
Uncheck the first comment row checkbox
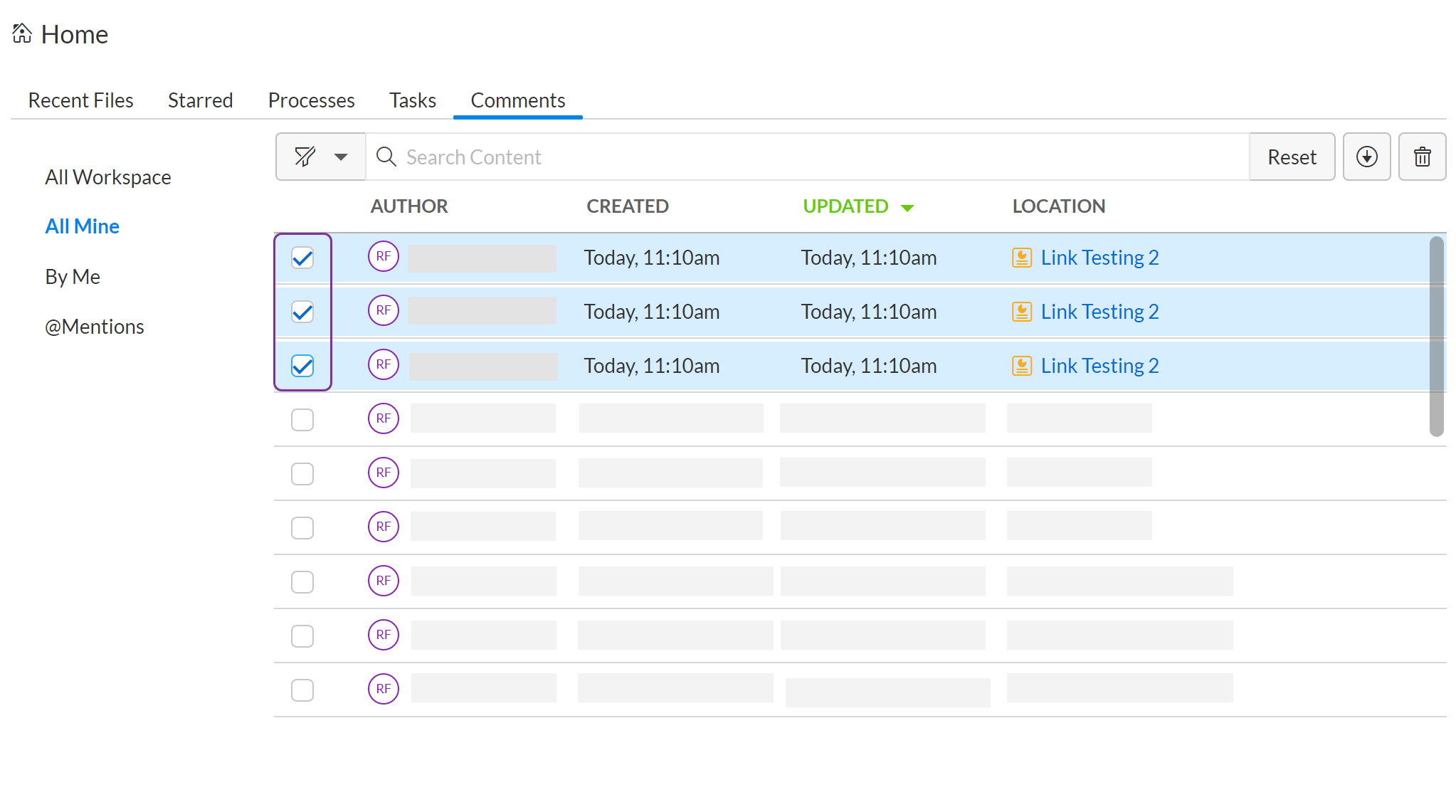click(x=302, y=258)
